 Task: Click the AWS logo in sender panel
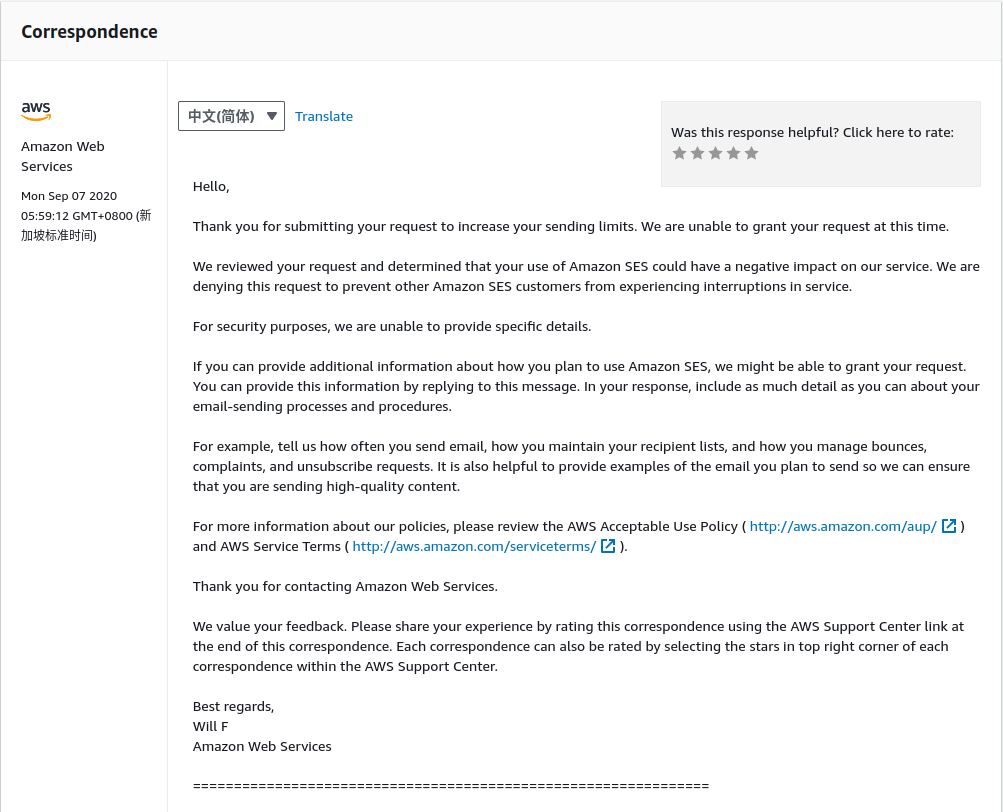coord(36,111)
